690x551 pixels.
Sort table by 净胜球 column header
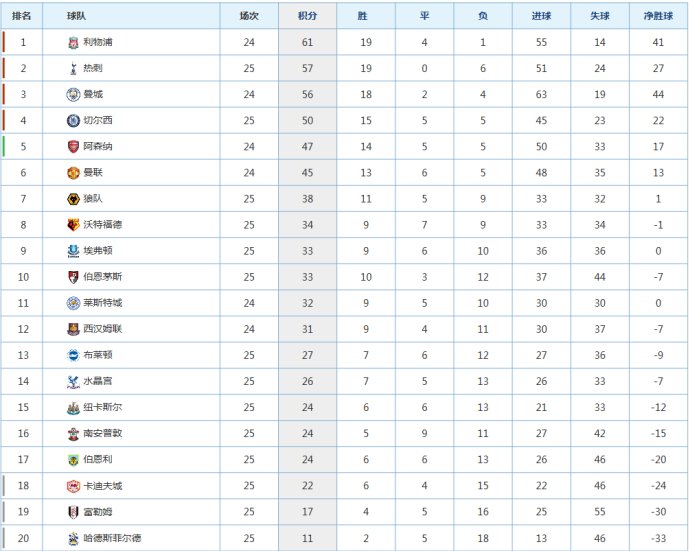[658, 16]
